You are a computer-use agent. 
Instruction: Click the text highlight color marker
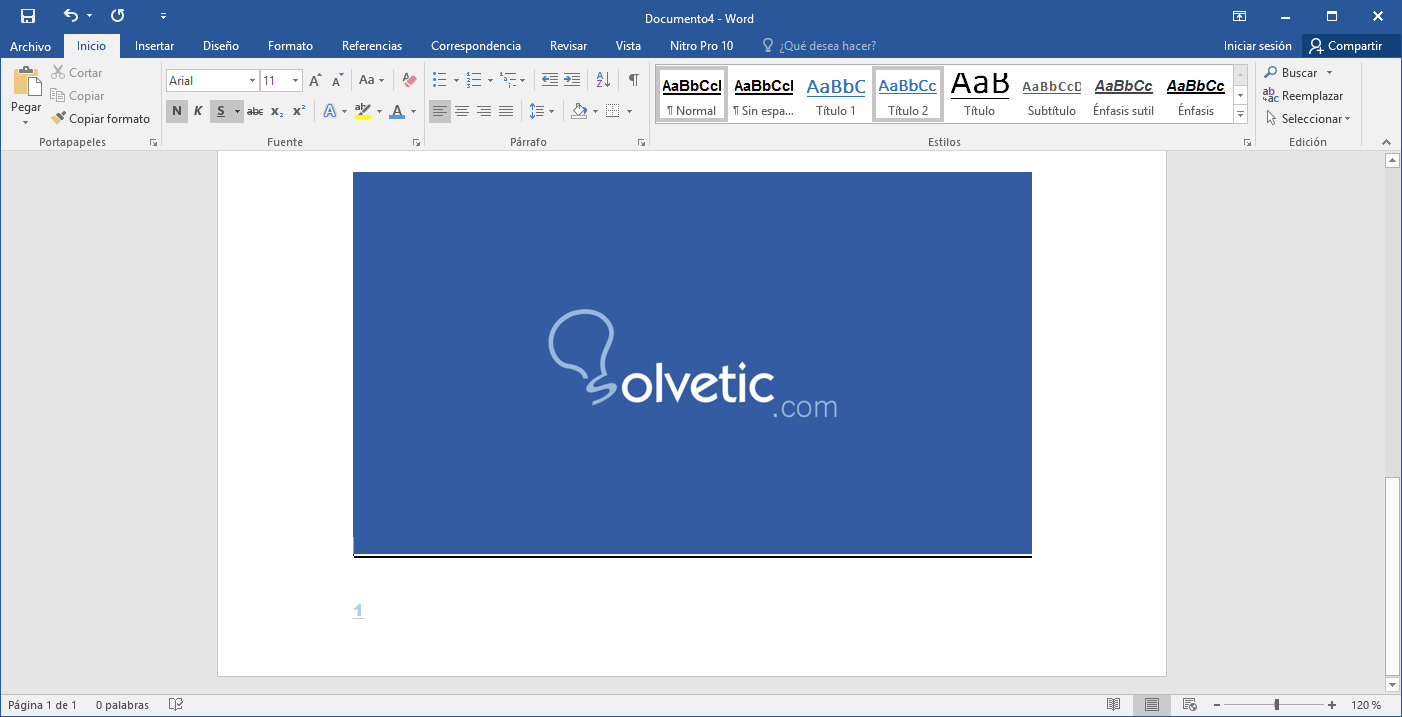[x=363, y=111]
